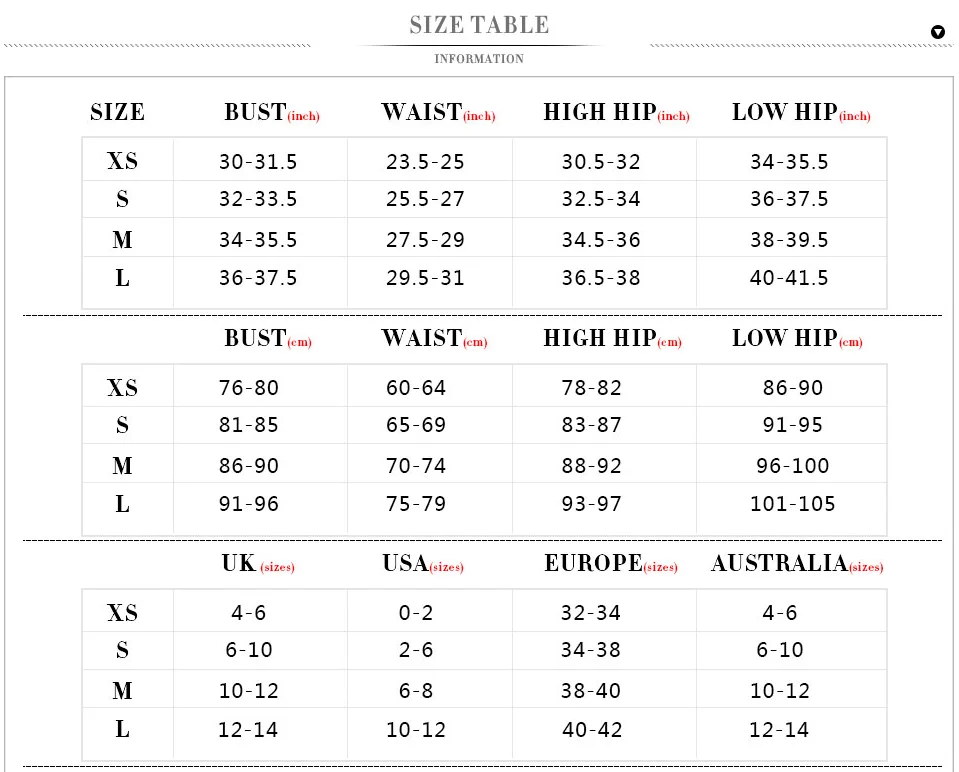959x772 pixels.
Task: Select the BUST (cm) column header
Action: [268, 338]
